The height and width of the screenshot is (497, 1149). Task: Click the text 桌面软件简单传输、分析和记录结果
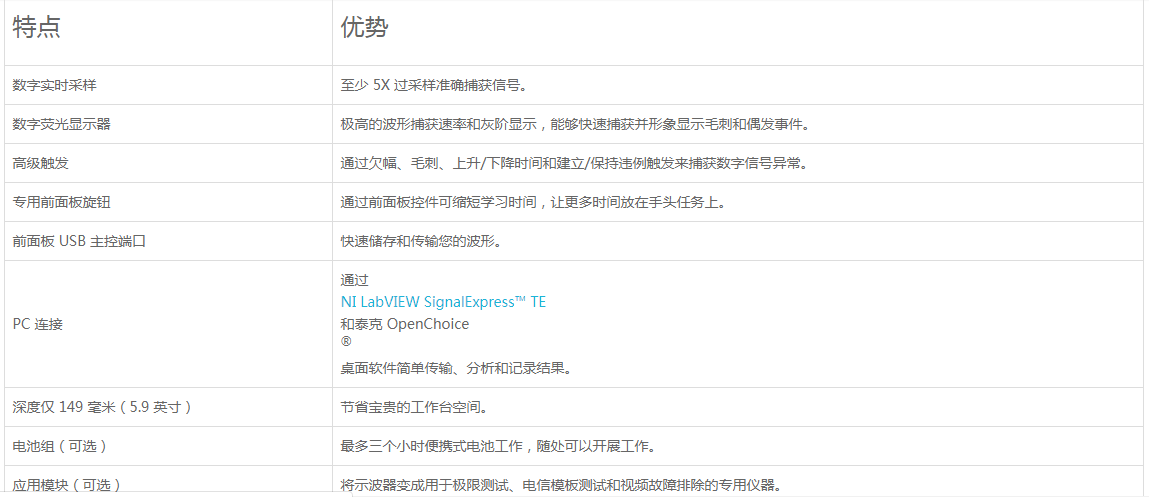click(456, 368)
